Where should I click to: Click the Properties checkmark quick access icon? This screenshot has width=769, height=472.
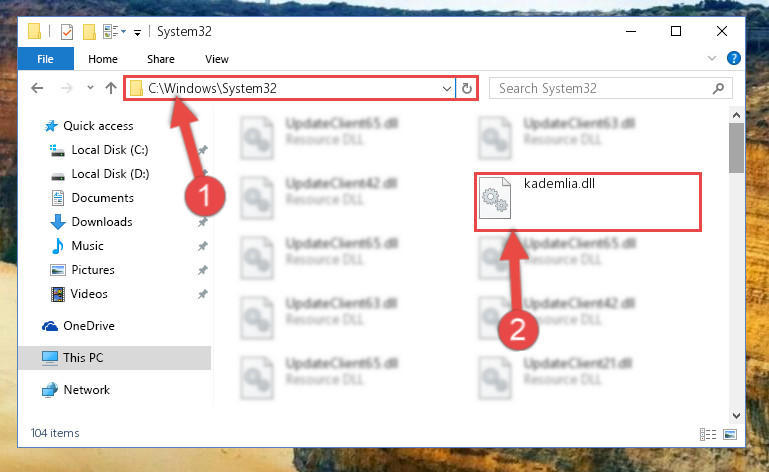pos(67,32)
